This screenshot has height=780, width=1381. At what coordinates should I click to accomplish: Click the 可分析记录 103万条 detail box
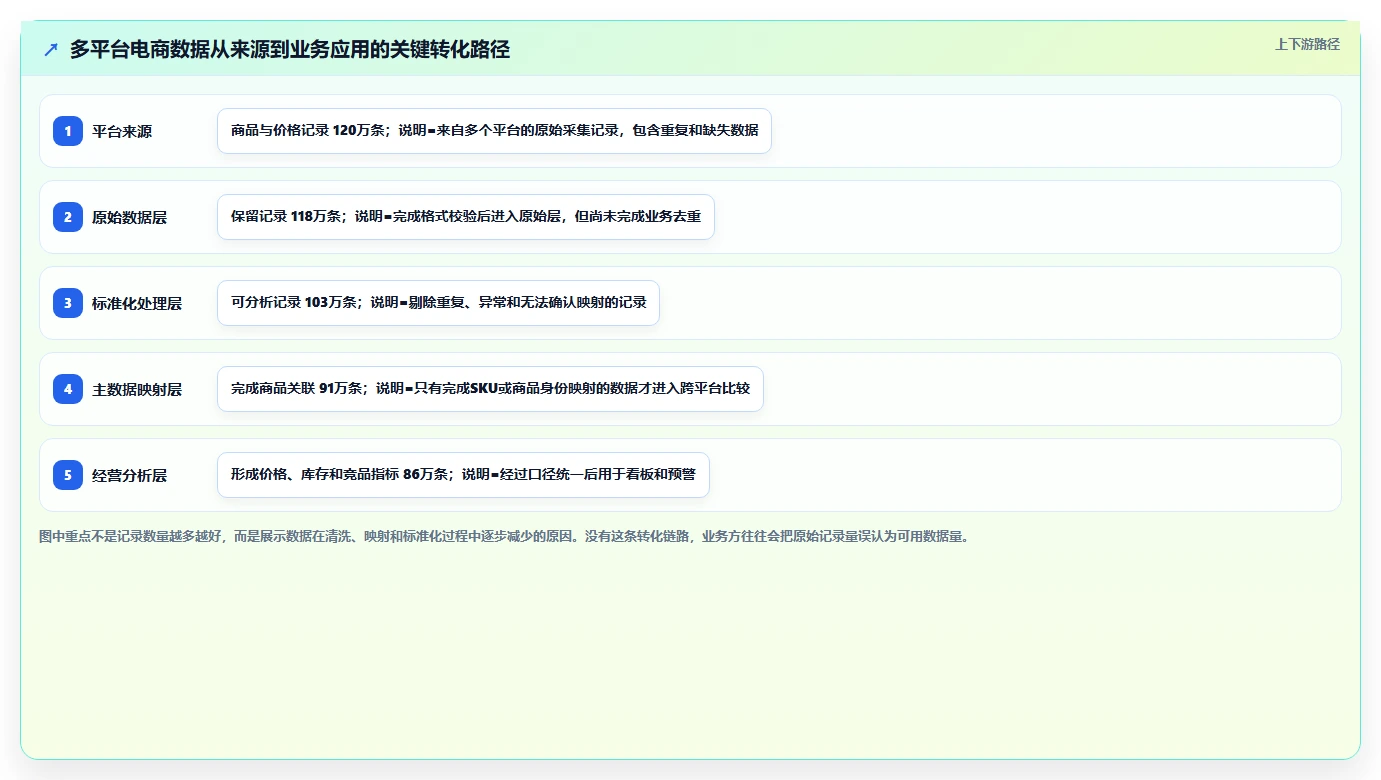(438, 303)
